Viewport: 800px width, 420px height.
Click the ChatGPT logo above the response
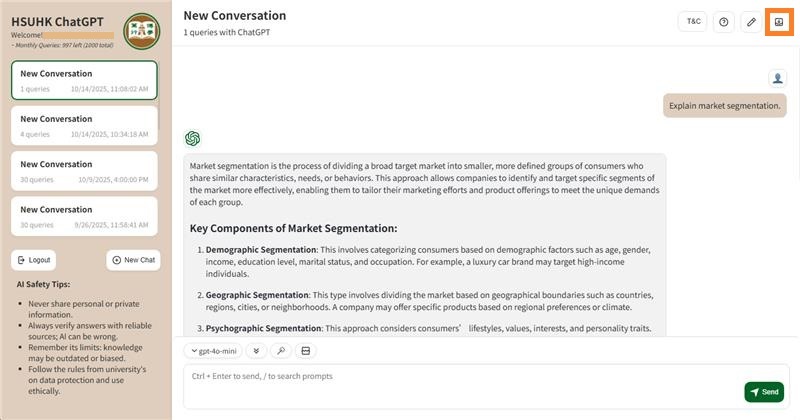(x=193, y=138)
